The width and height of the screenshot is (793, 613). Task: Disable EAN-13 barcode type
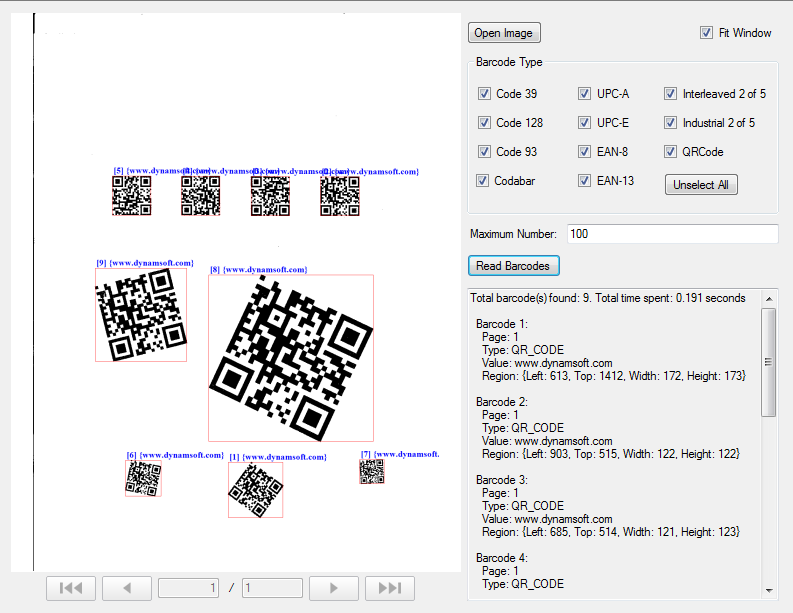[585, 181]
